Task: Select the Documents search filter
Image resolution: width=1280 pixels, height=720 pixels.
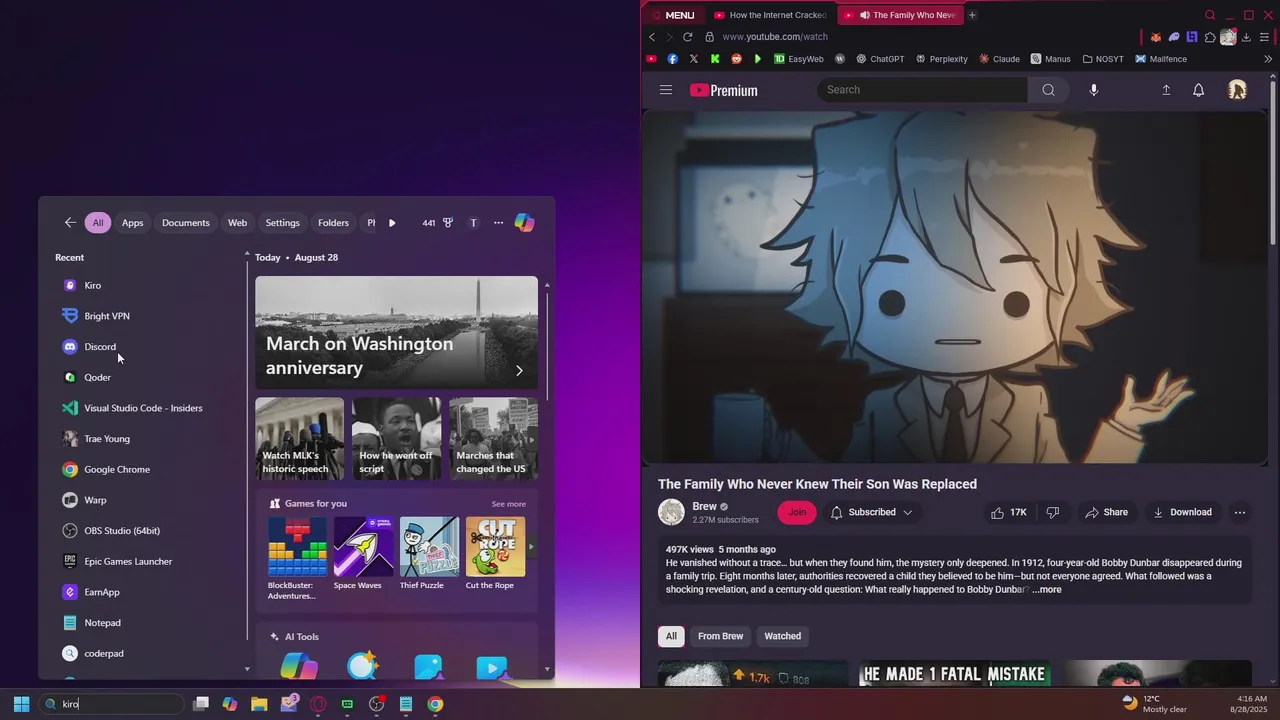Action: pos(186,223)
